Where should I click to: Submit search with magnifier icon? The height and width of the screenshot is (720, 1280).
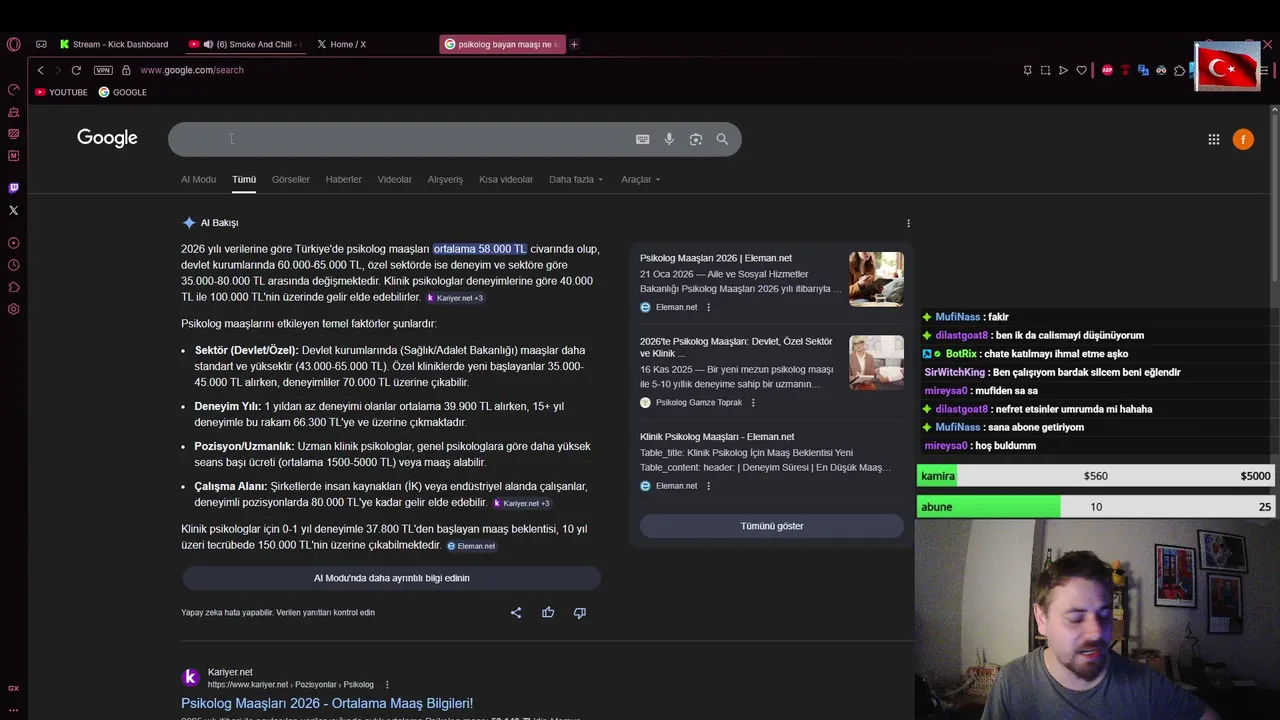pyautogui.click(x=722, y=139)
